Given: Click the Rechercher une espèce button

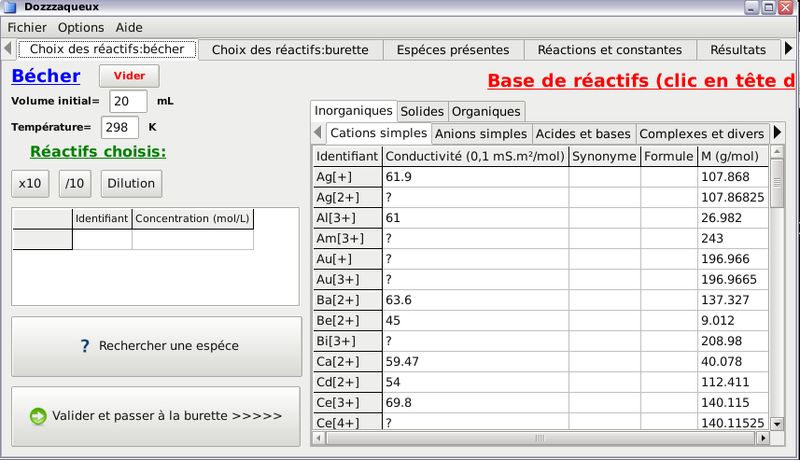Looking at the screenshot, I should [x=156, y=346].
